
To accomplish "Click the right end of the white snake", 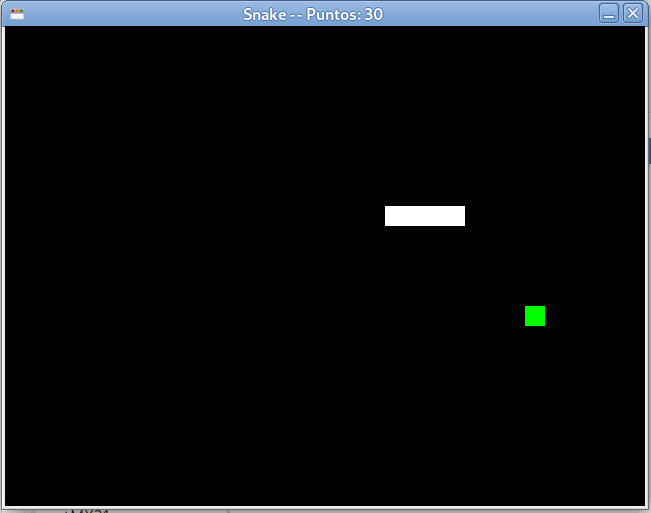I will (459, 216).
